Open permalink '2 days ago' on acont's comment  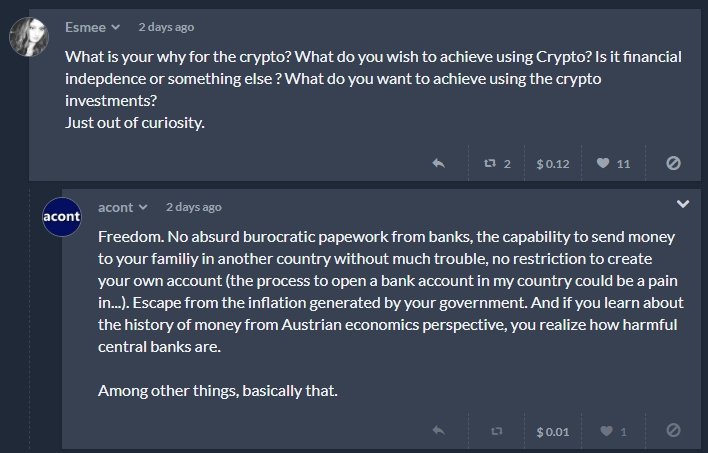tap(194, 207)
